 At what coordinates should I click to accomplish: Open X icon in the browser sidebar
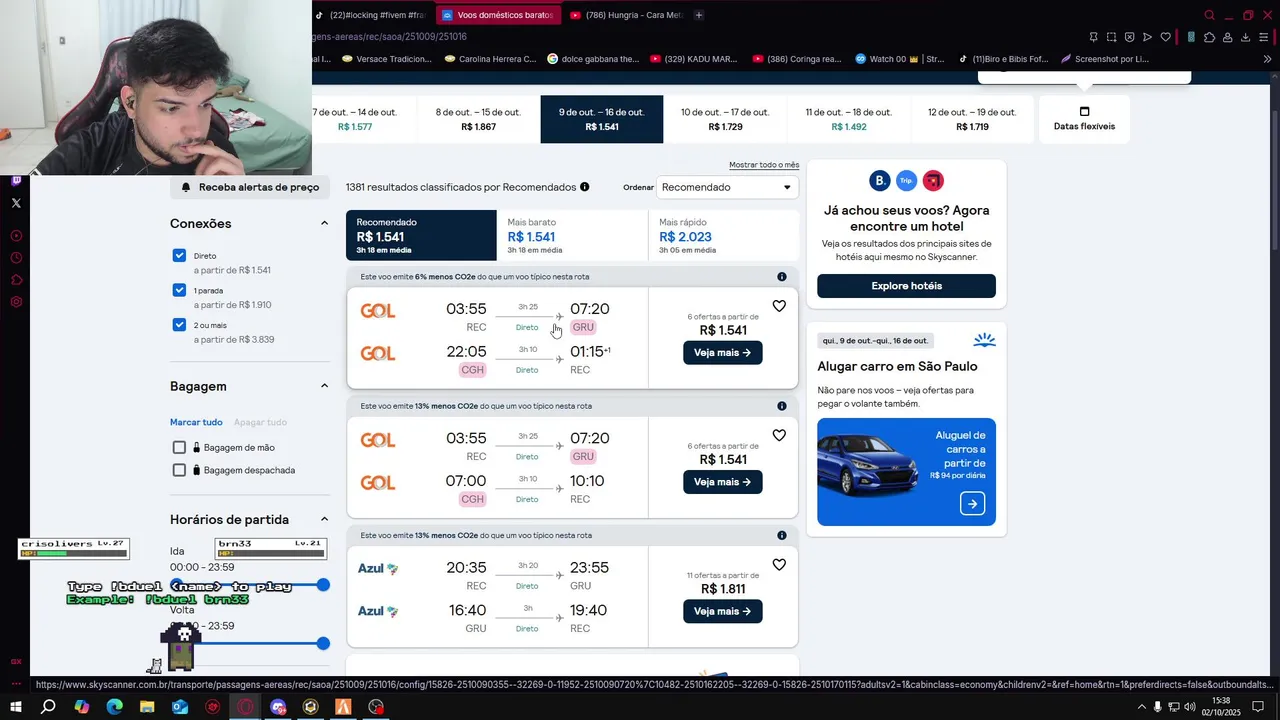pos(16,203)
